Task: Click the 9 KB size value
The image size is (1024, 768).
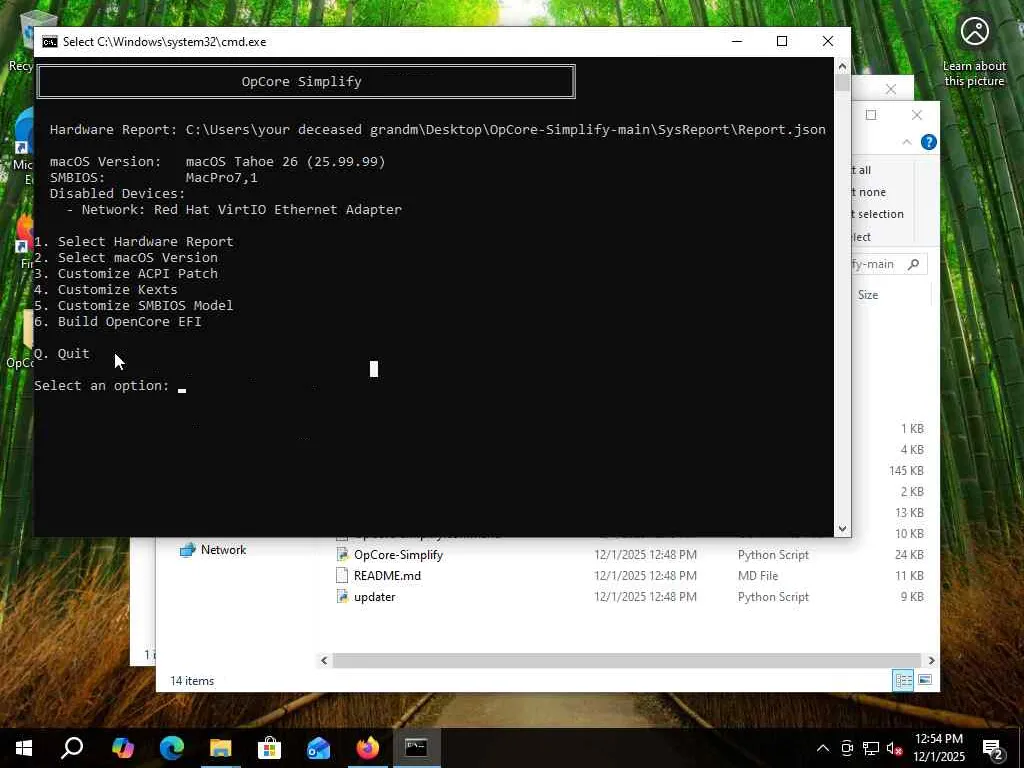Action: pos(912,596)
